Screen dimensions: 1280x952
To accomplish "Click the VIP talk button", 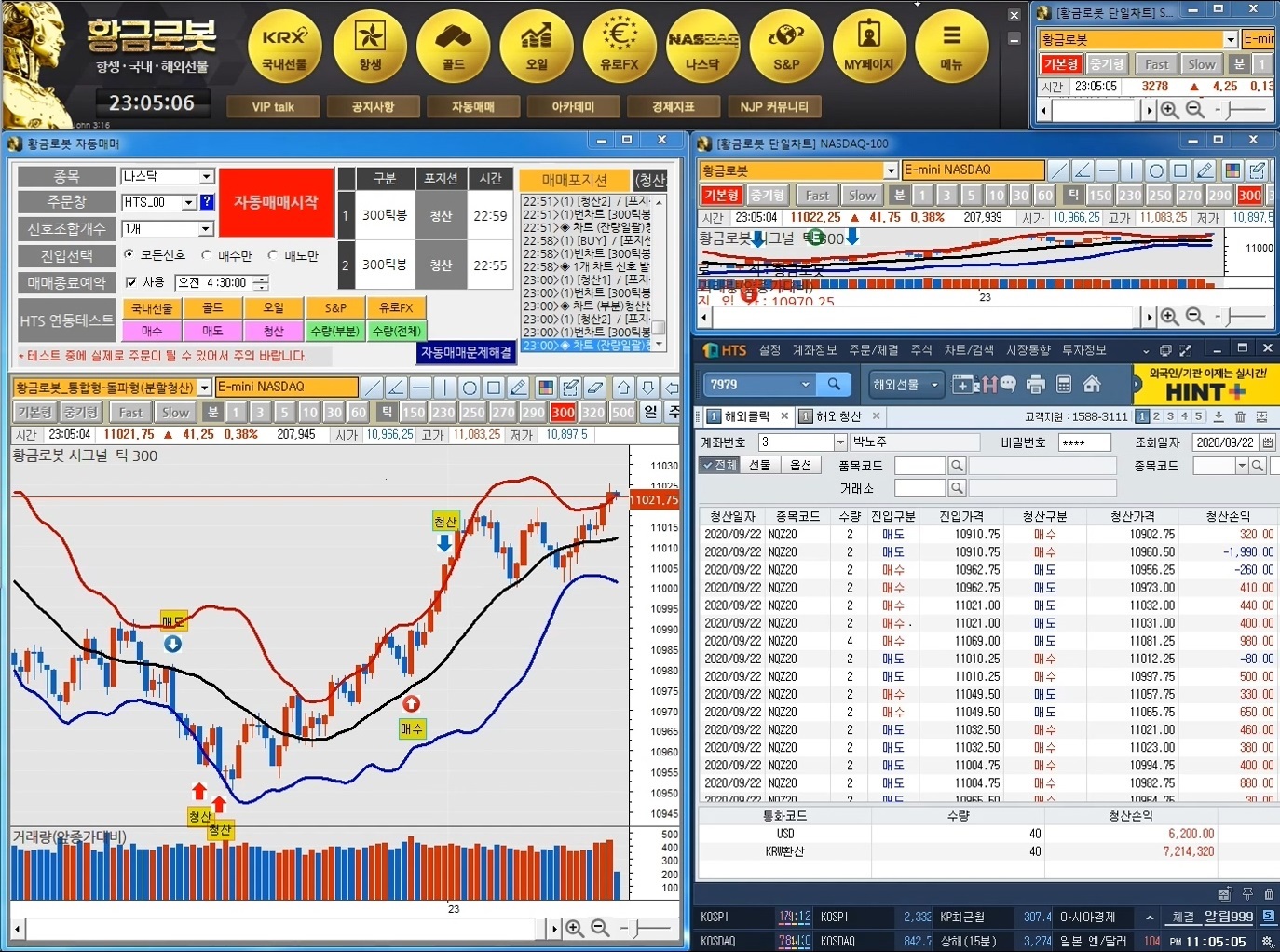I will click(x=273, y=106).
